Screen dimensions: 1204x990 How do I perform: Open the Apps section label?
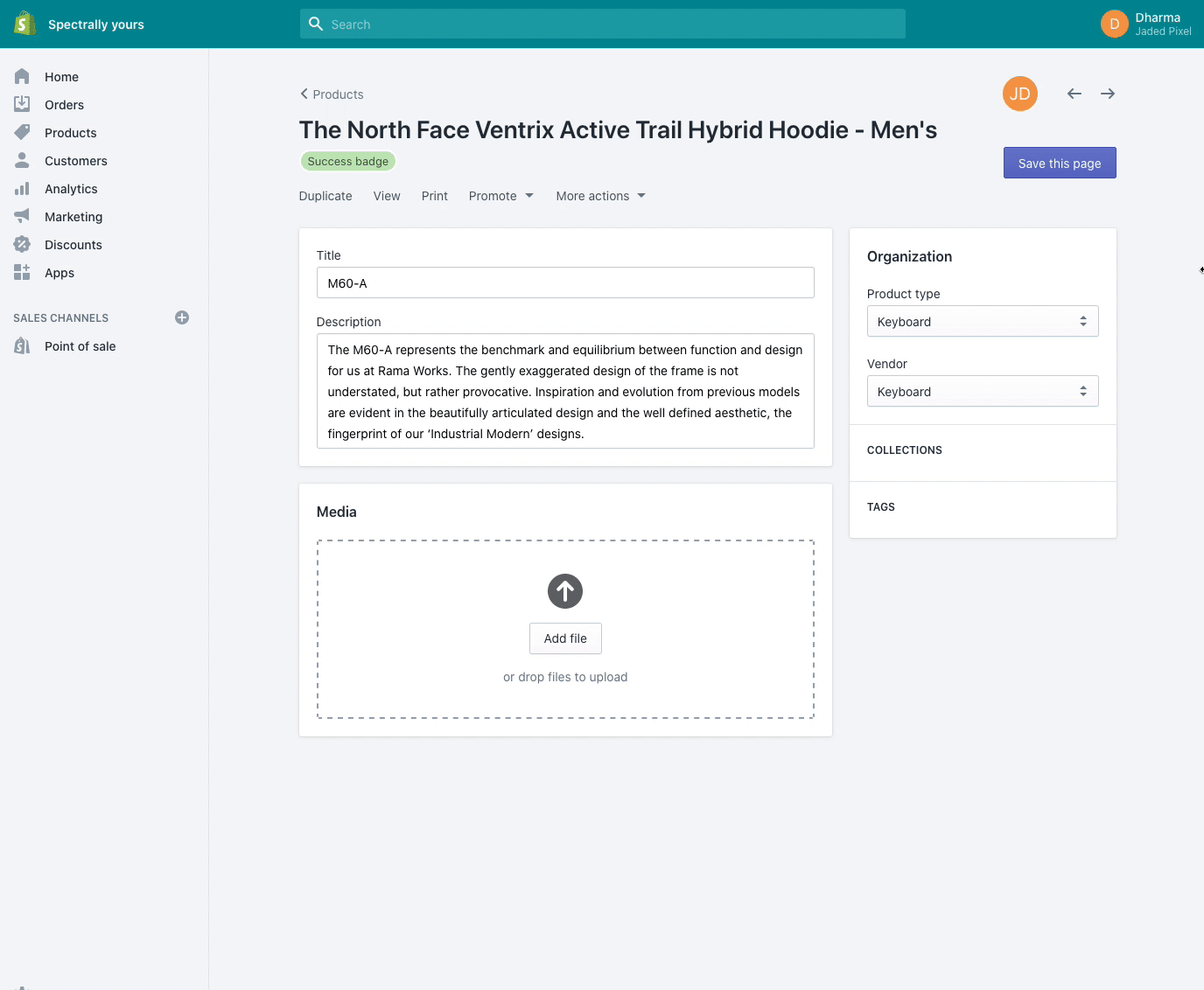[x=59, y=273]
